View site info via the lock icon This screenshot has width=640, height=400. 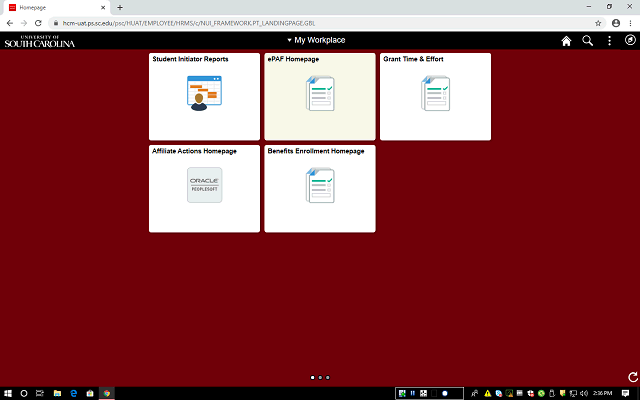pos(56,23)
